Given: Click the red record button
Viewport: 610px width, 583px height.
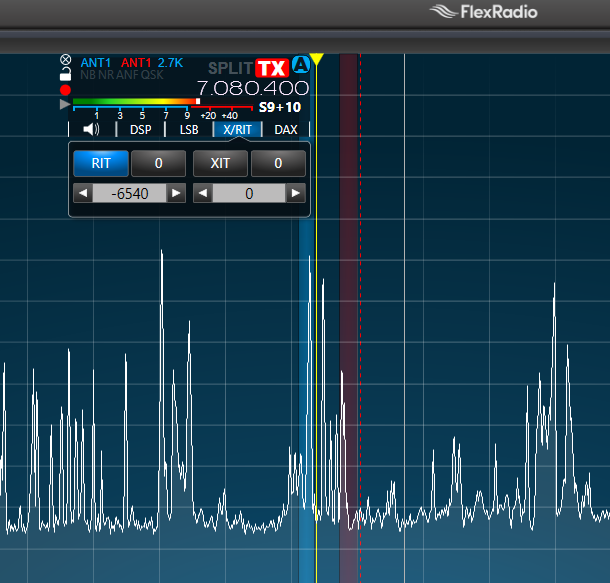Looking at the screenshot, I should (65, 90).
